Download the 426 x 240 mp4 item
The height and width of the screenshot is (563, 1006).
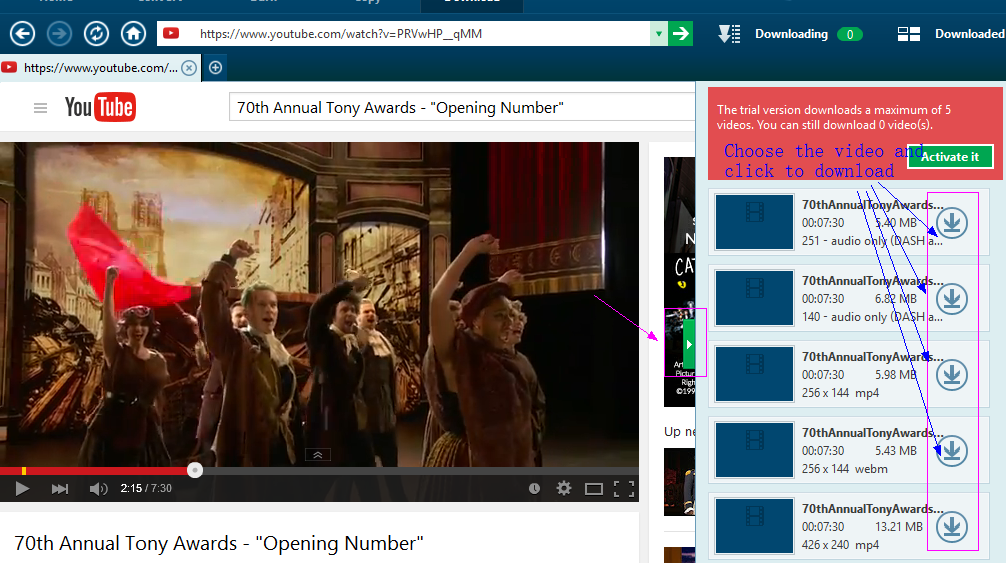coord(952,526)
